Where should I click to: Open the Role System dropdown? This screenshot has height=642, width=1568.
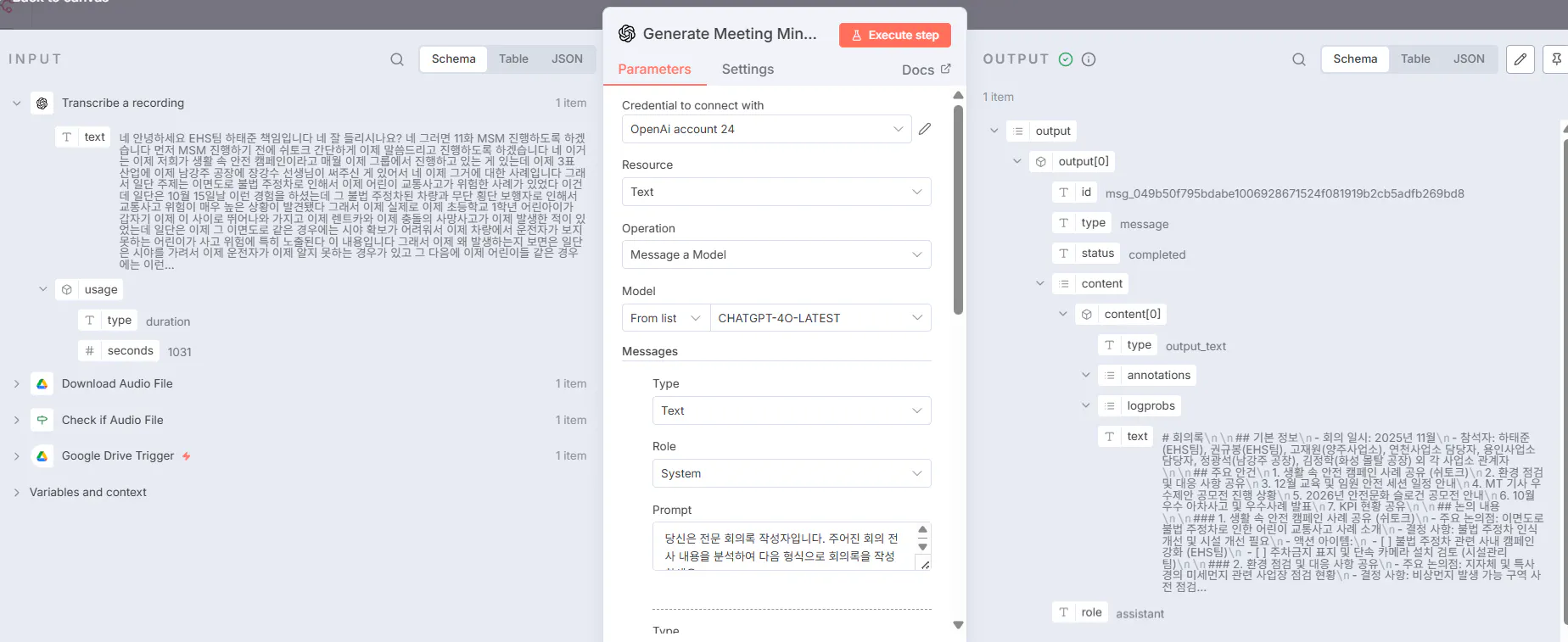coord(792,474)
